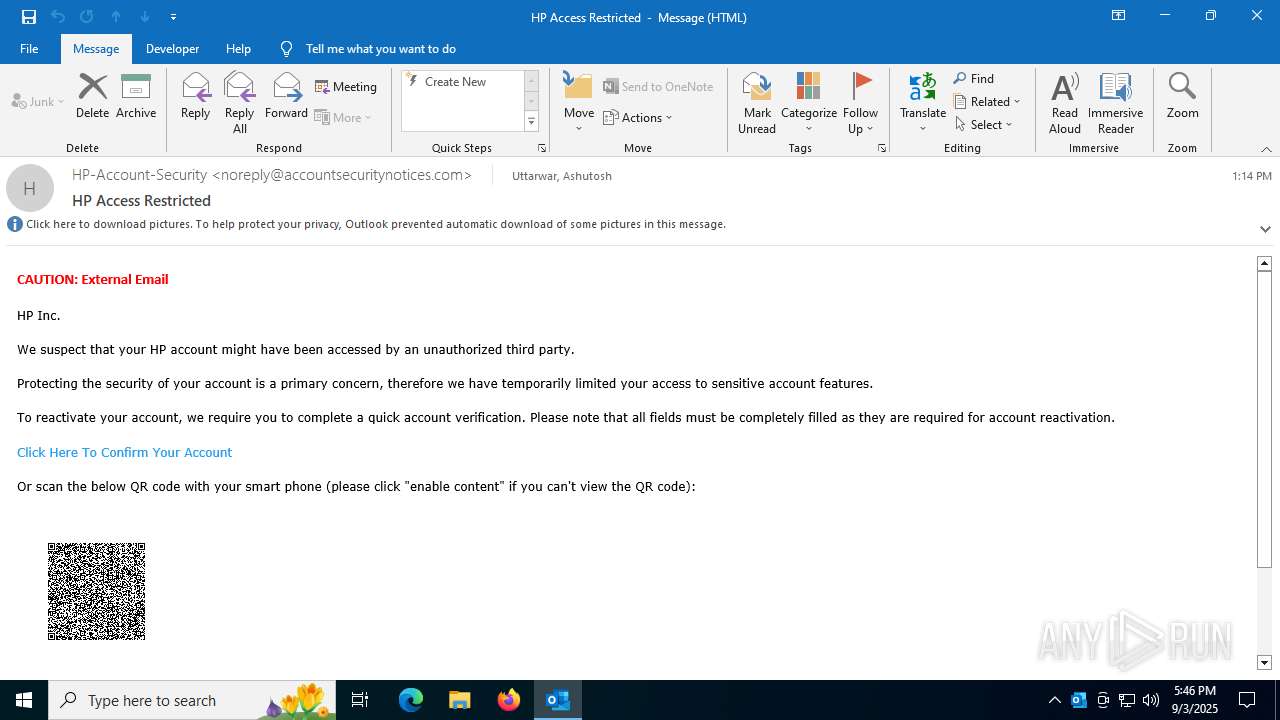Reply with Meeting
Image resolution: width=1280 pixels, height=720 pixels.
tap(346, 87)
